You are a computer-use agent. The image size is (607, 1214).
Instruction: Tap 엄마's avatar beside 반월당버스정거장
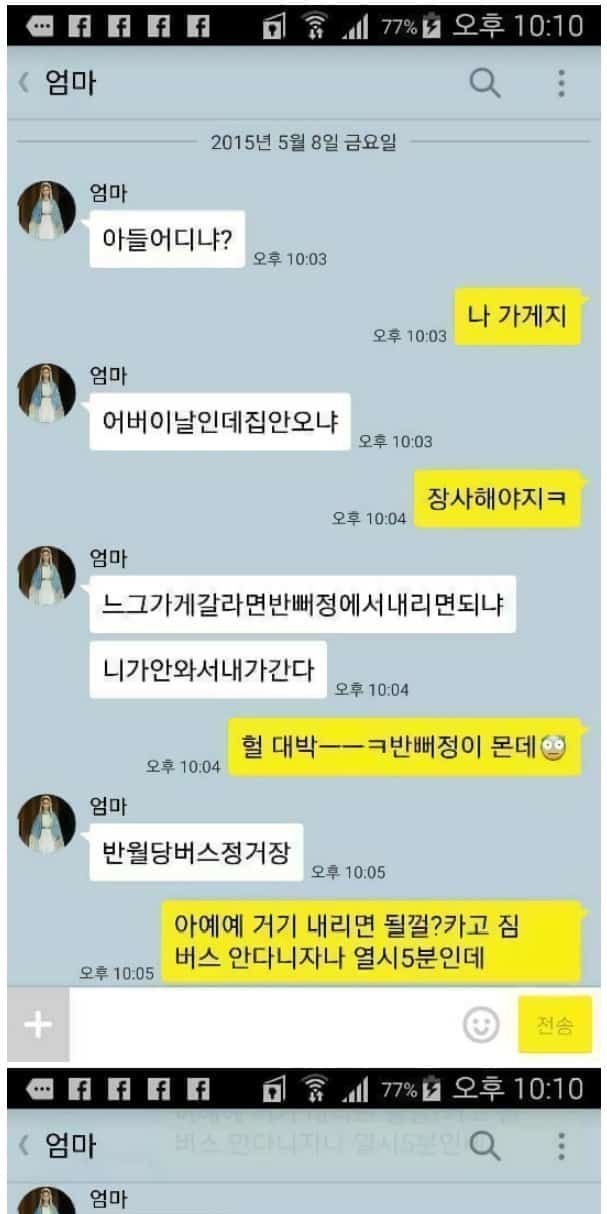[x=47, y=824]
